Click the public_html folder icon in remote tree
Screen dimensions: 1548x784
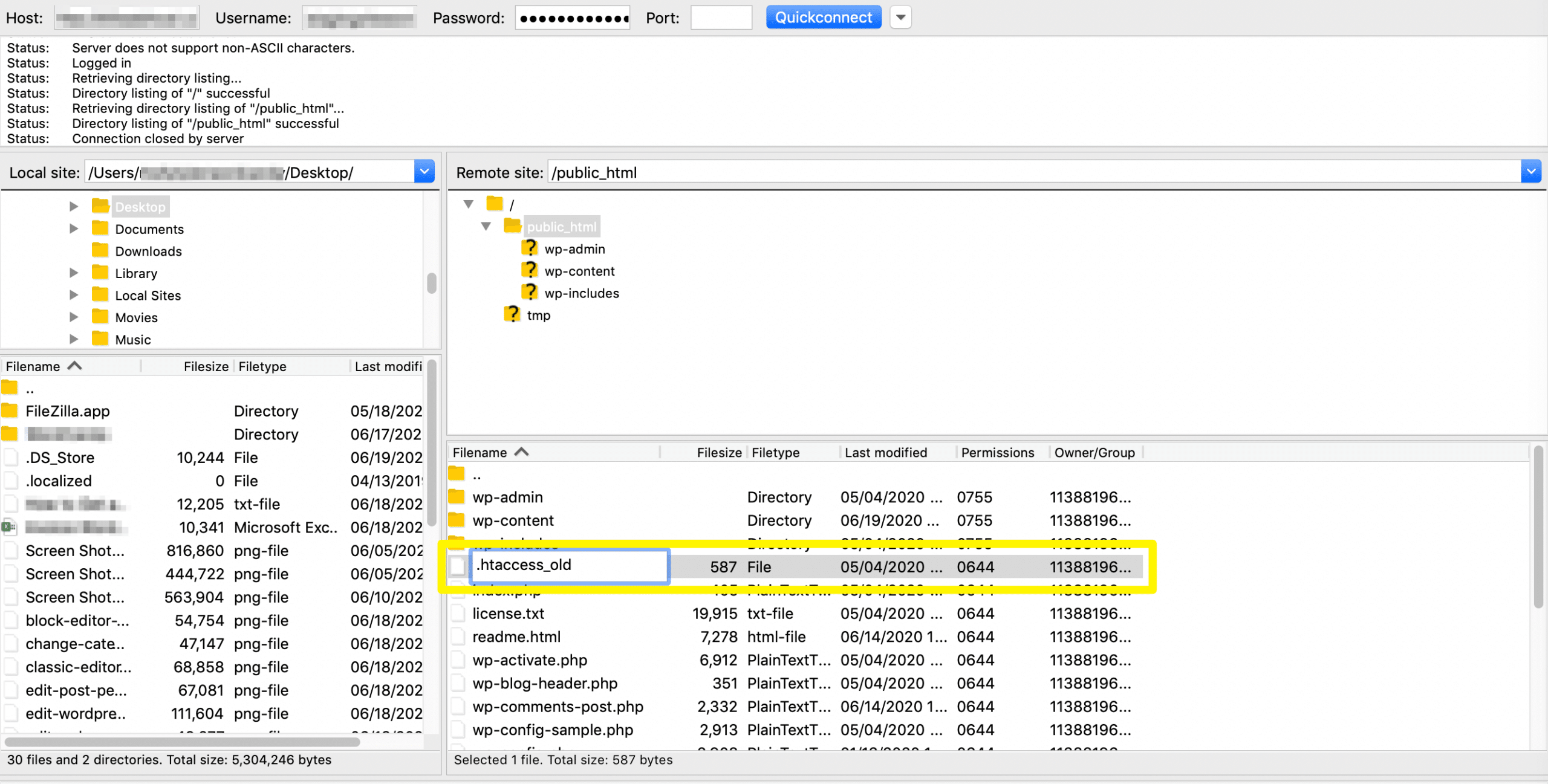pyautogui.click(x=512, y=226)
